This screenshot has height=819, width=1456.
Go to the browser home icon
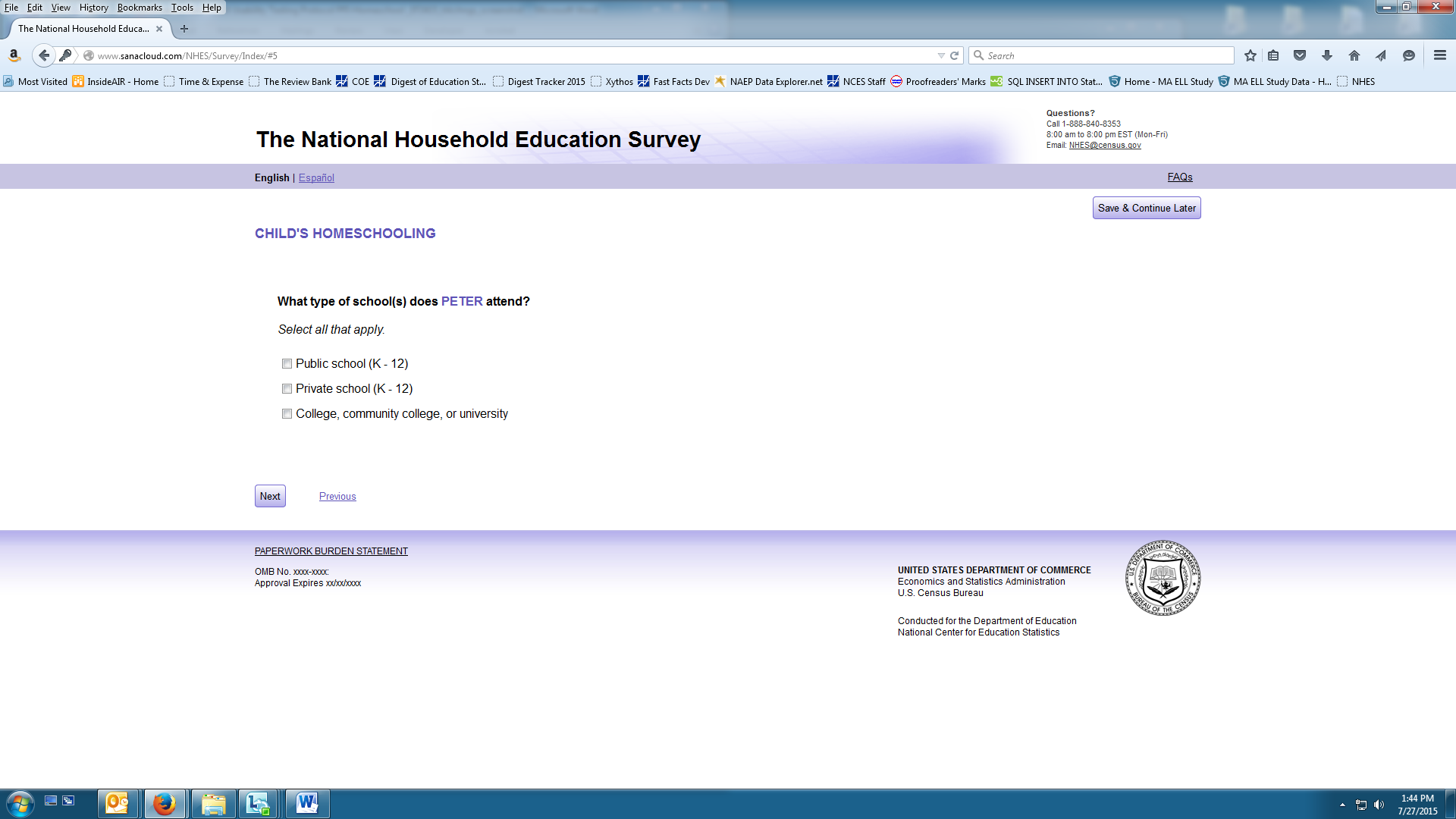click(1354, 55)
